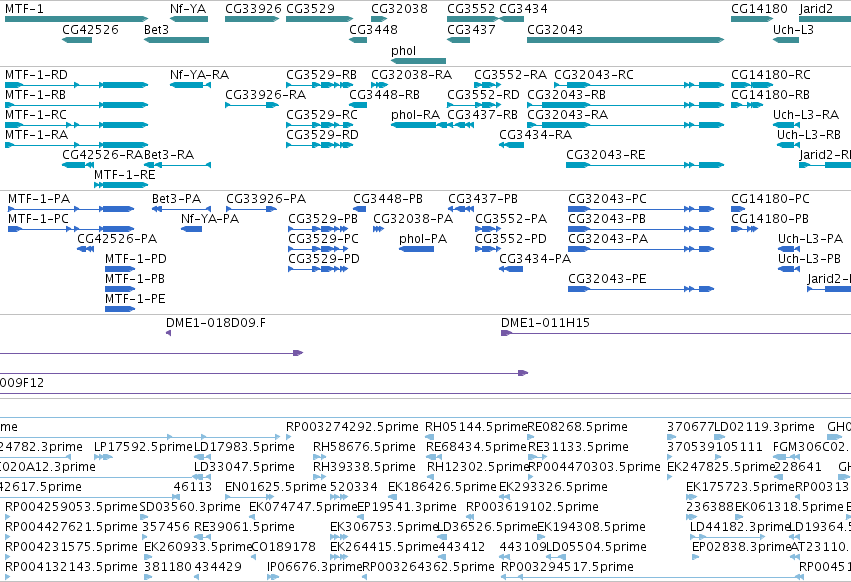This screenshot has width=851, height=582.
Task: Click protein label MTF-1-PA
Action: pos(39,199)
